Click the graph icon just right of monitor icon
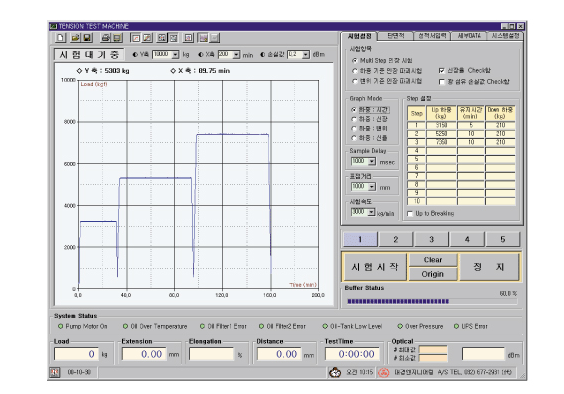The height and width of the screenshot is (394, 564). pyautogui.click(x=136, y=37)
